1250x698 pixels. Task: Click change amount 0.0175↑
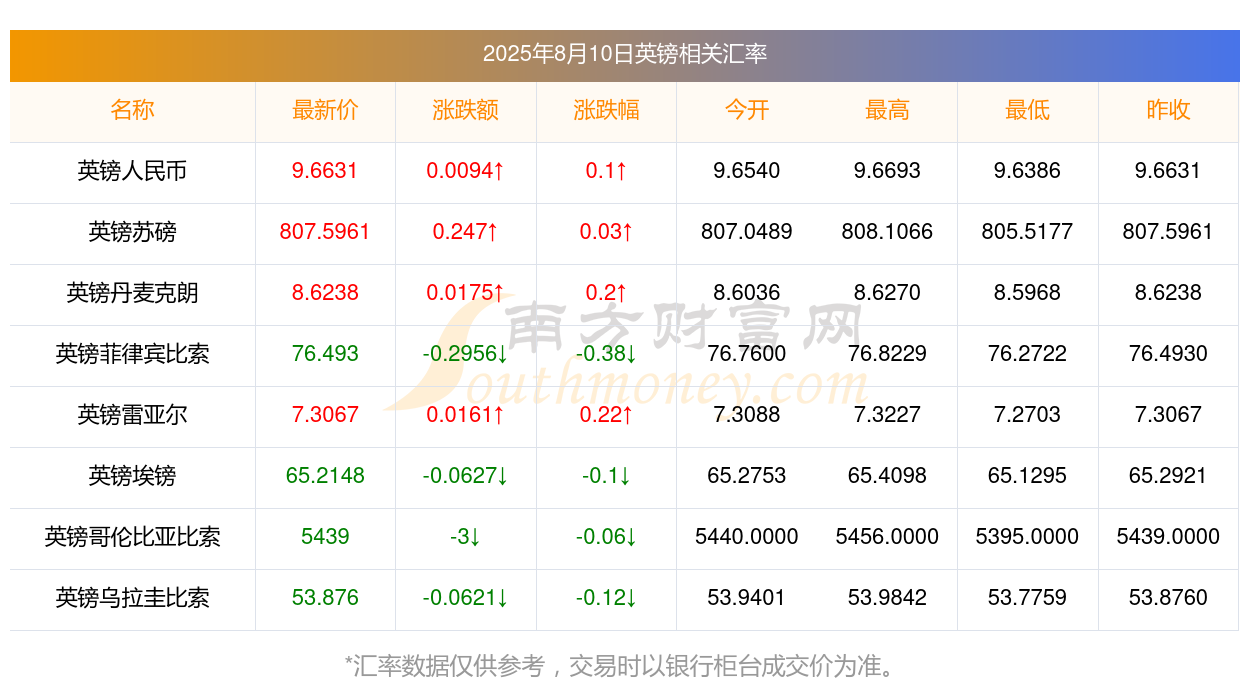click(466, 293)
